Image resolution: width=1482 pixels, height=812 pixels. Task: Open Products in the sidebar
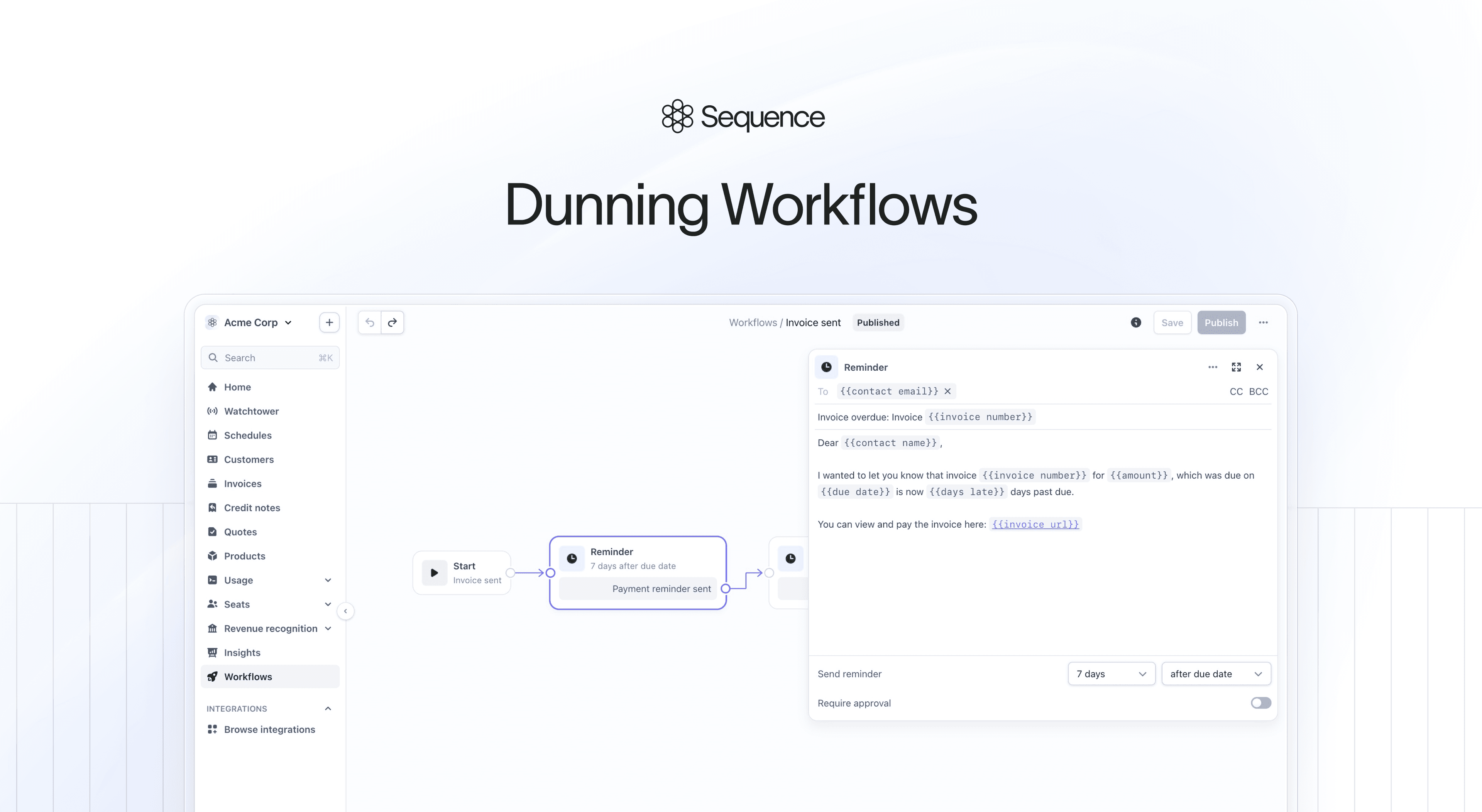[x=270, y=556]
